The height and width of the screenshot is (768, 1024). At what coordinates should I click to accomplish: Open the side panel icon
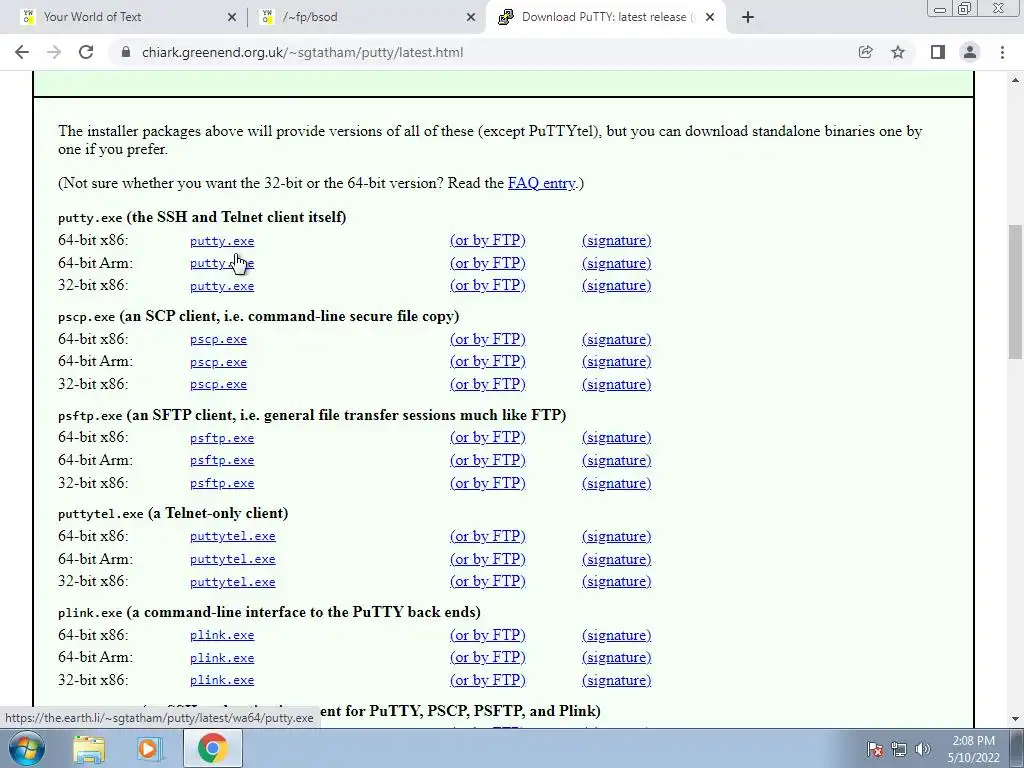pos(938,52)
